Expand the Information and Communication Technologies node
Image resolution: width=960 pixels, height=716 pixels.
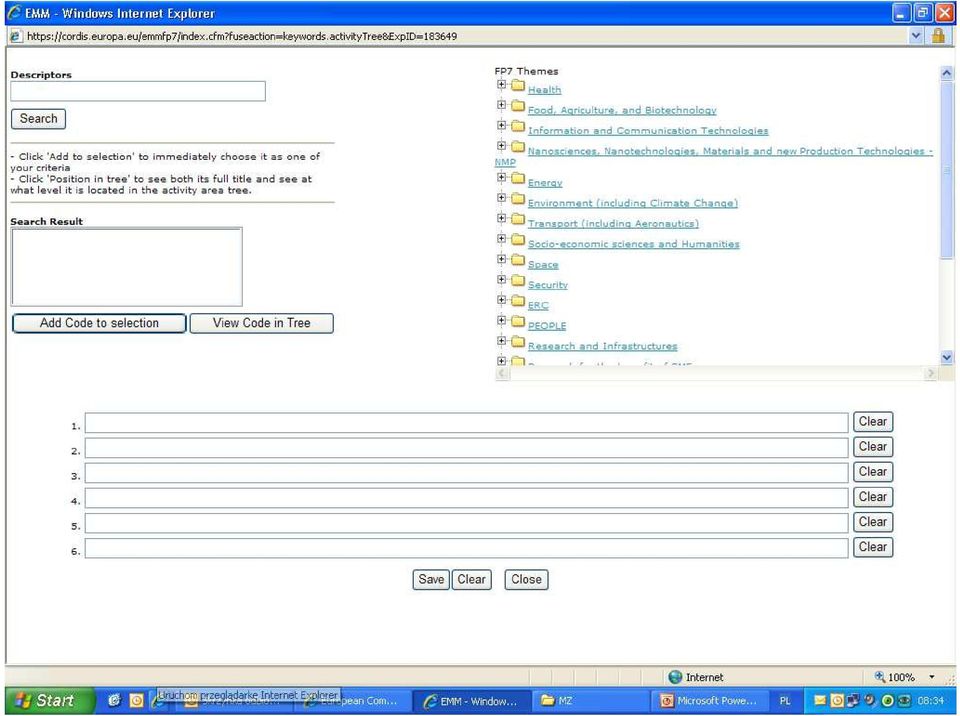click(x=501, y=125)
